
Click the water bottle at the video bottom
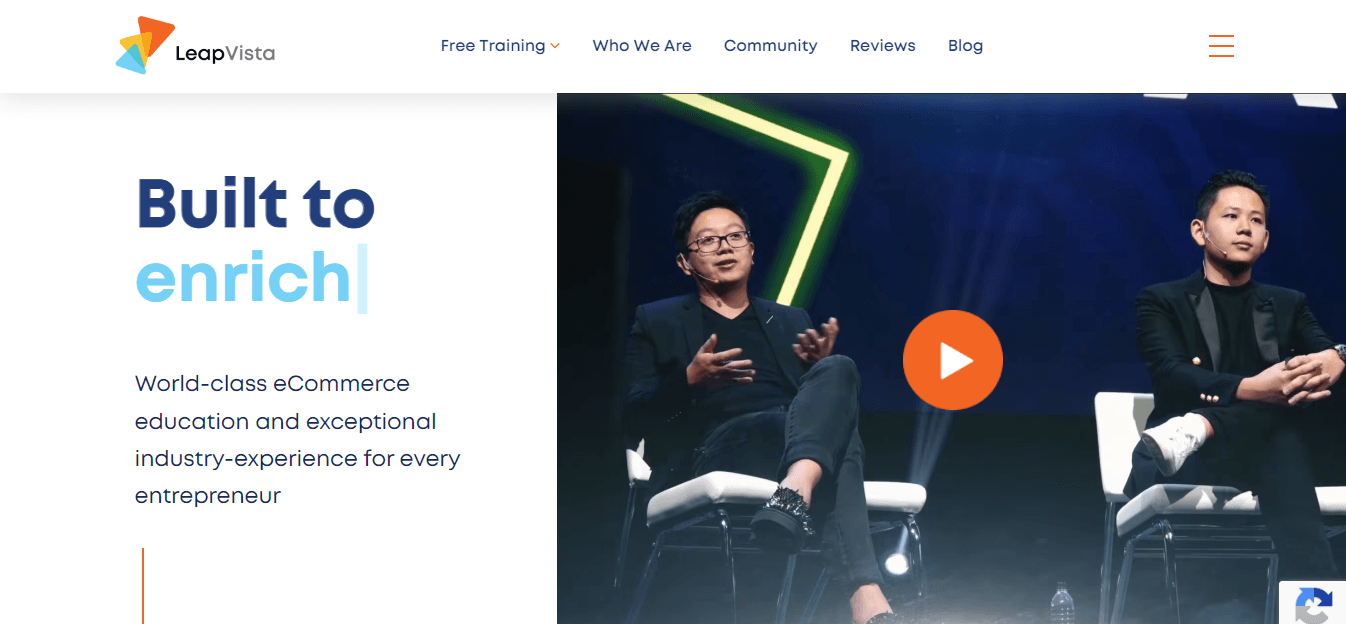pos(1062,604)
